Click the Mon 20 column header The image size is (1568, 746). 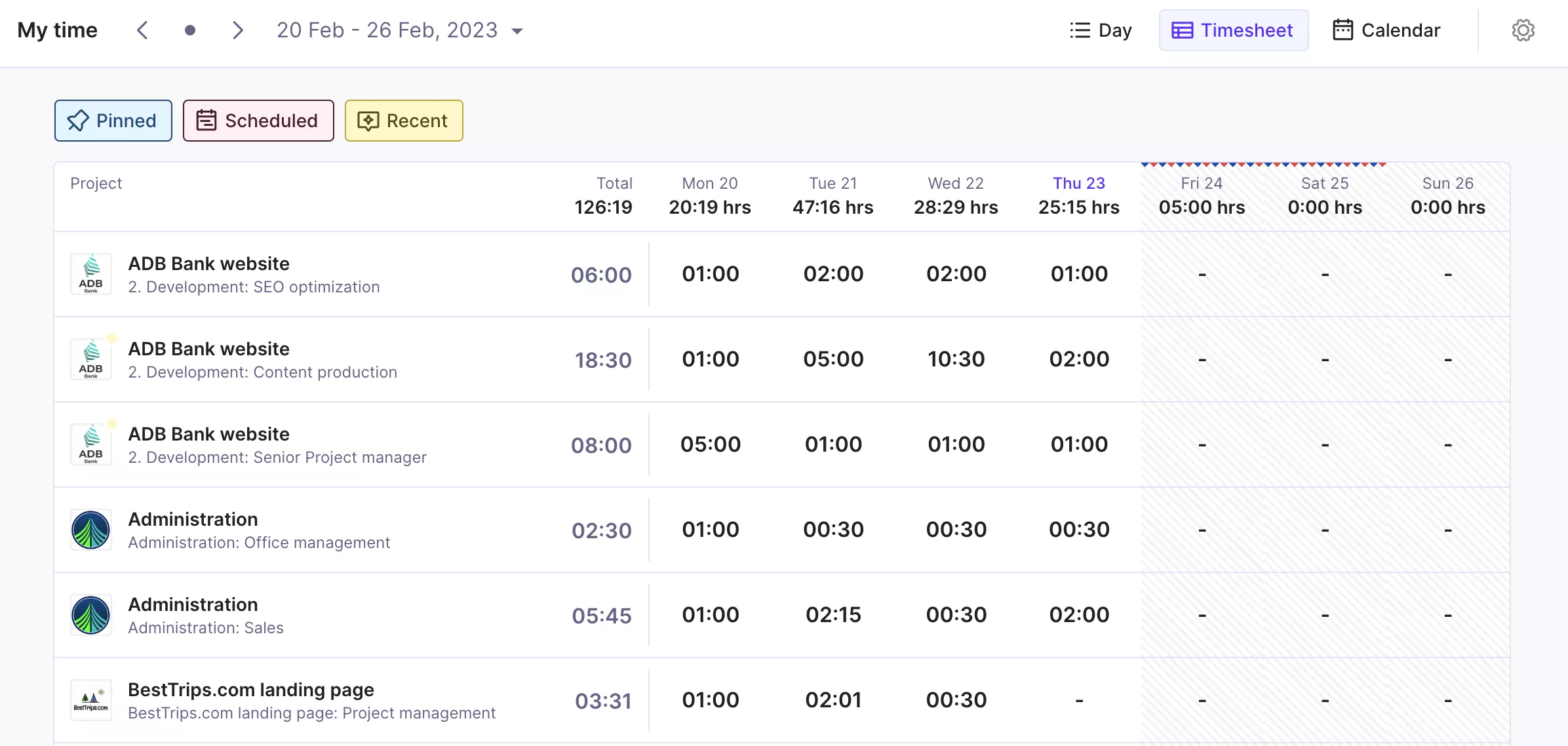(710, 196)
